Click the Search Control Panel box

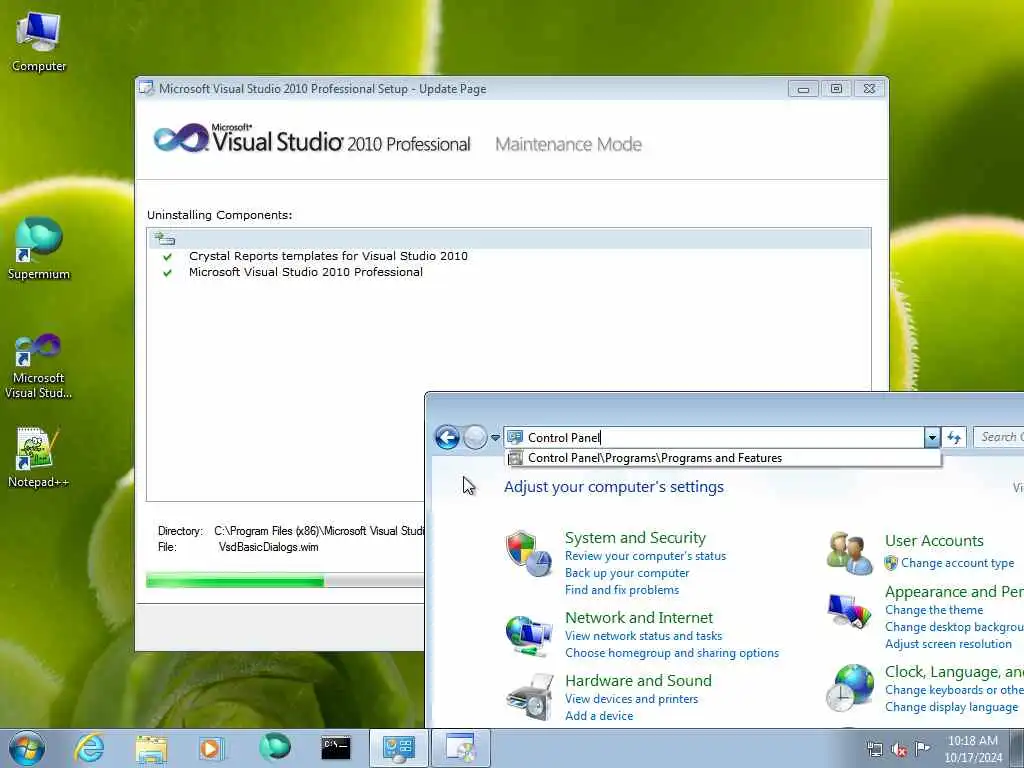[999, 437]
